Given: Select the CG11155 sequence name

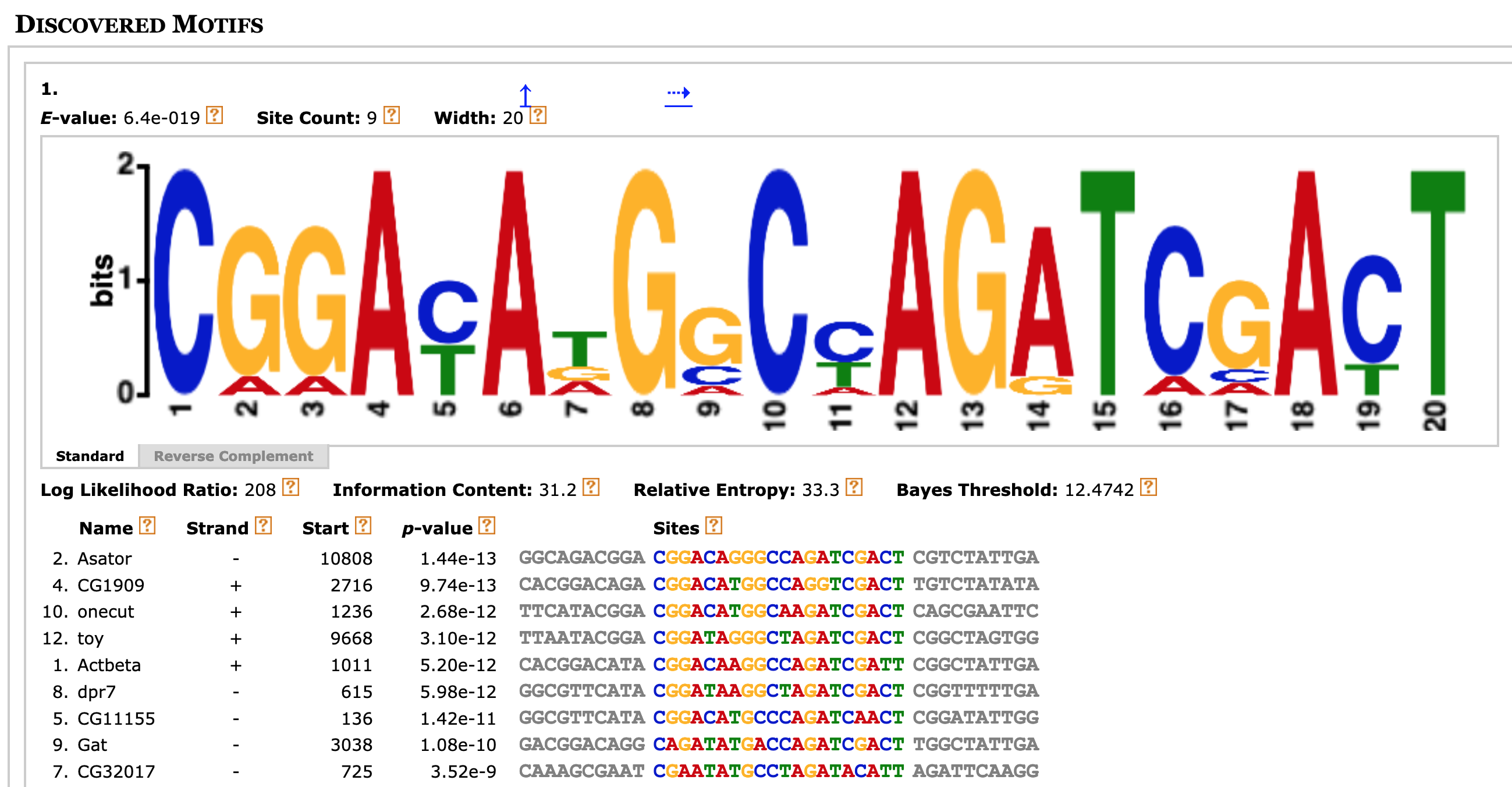Looking at the screenshot, I should [x=116, y=718].
